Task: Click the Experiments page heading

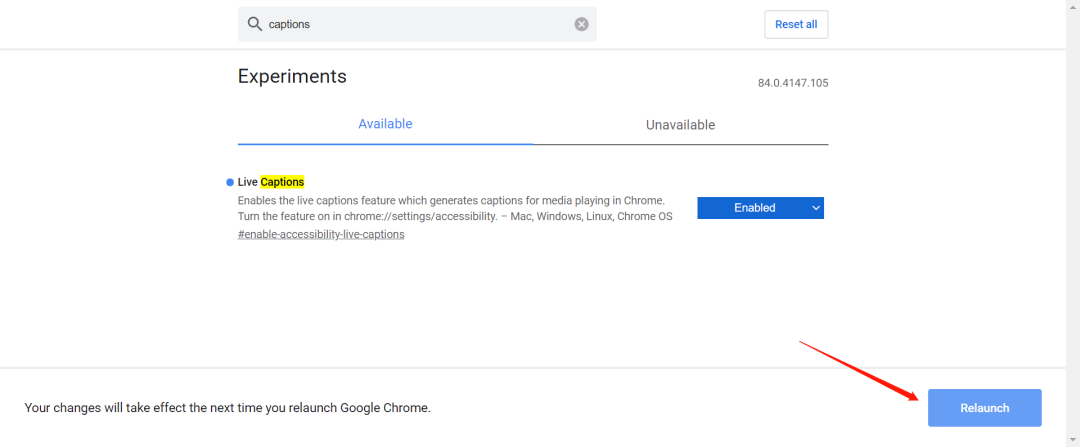Action: [292, 76]
